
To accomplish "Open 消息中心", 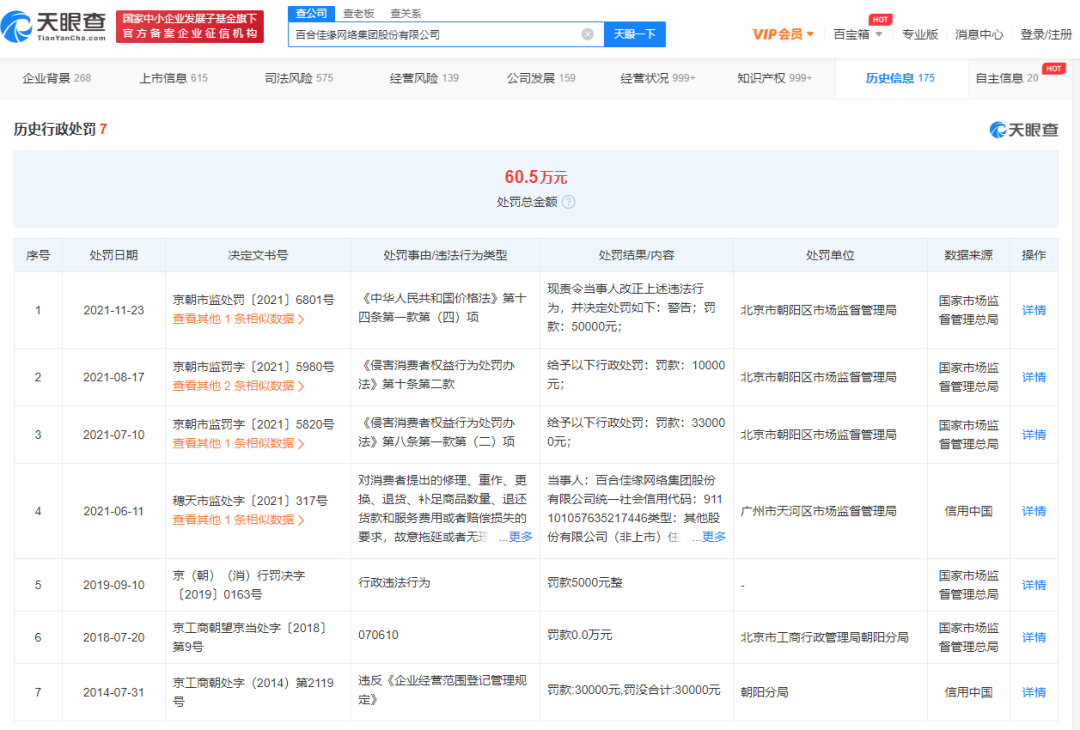I will (979, 34).
